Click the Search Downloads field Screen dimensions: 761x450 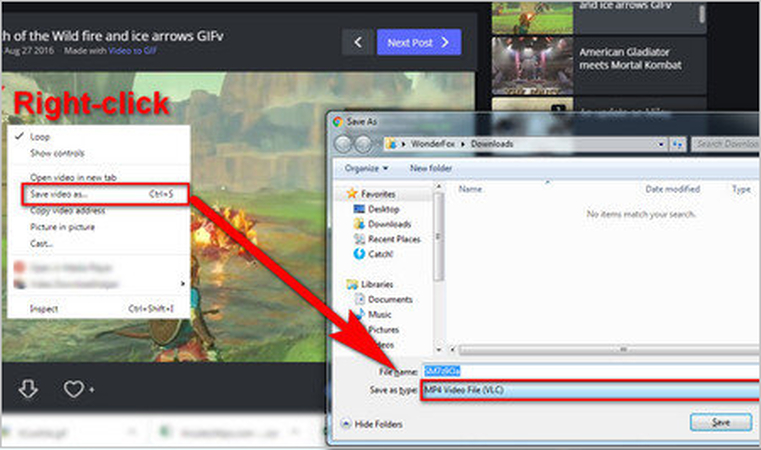(726, 144)
